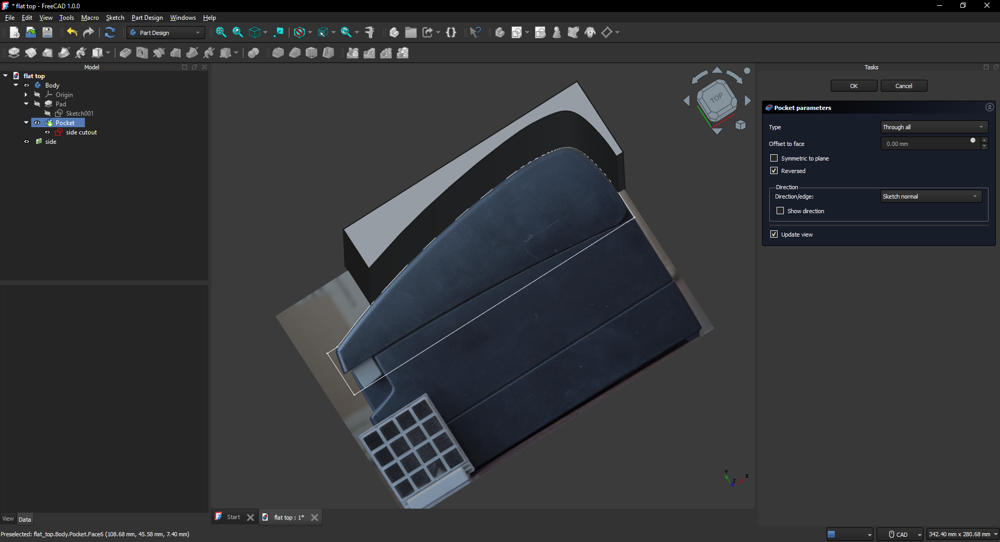Open the Direction/edge Sketch normal dropdown
Viewport: 1000px width, 542px height.
(x=930, y=197)
